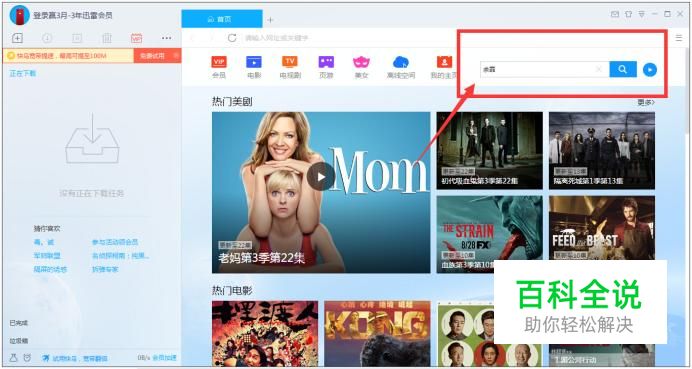Click 更多 link beside 热门美剧
The height and width of the screenshot is (369, 692).
coord(646,102)
